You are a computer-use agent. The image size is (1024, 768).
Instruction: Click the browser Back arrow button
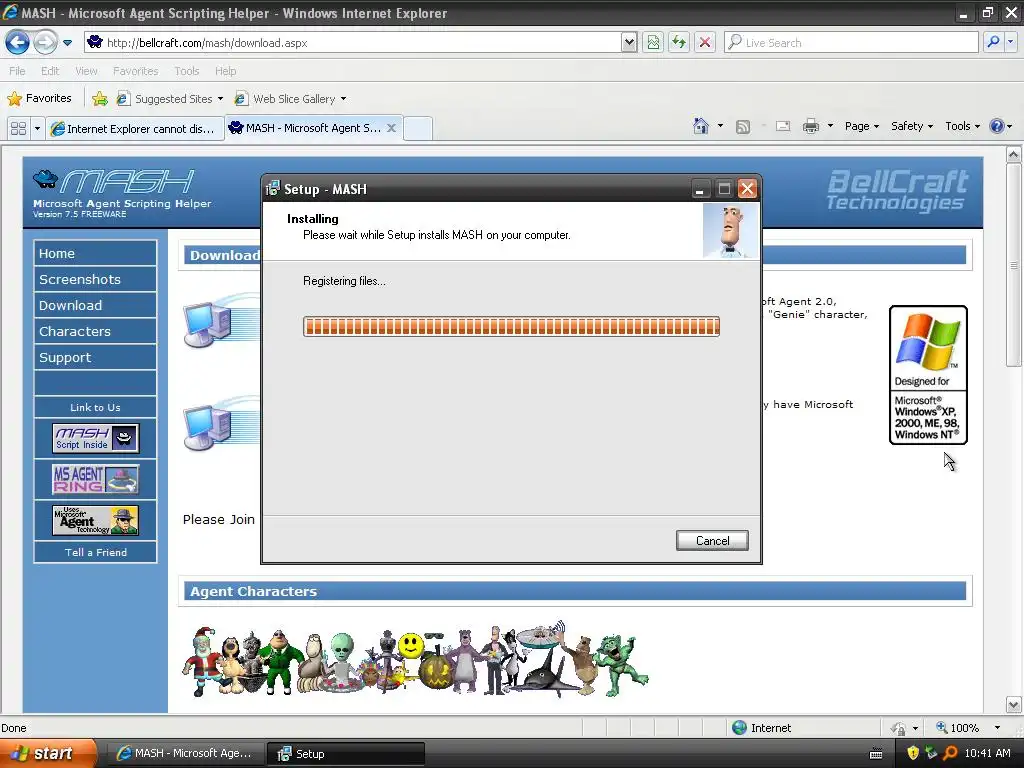[17, 43]
